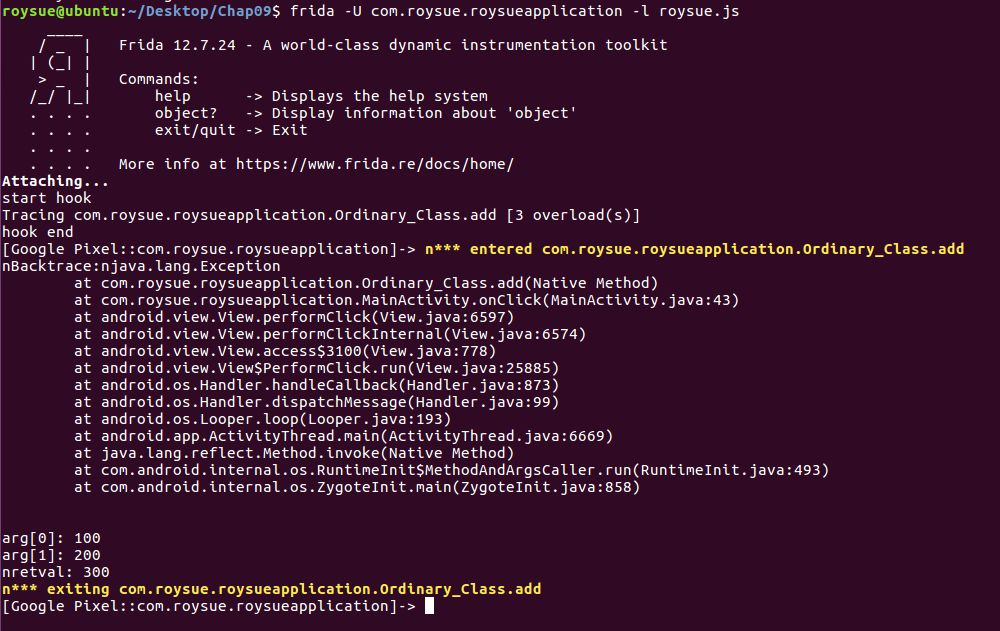Click the 'start hook' output line
The width and height of the screenshot is (1000, 631).
[x=46, y=198]
